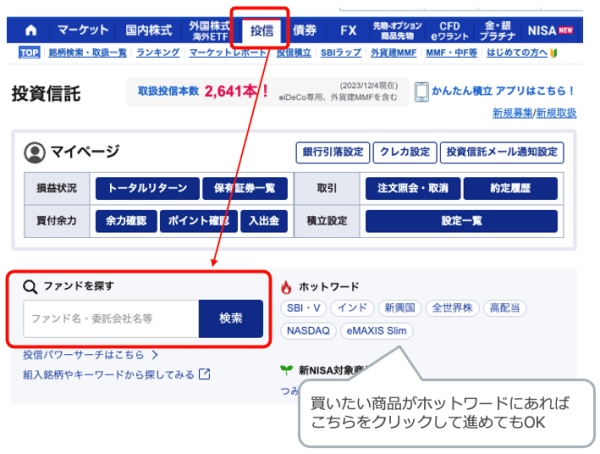
Task: Click the 保有証券一覧 button
Action: pos(244,188)
